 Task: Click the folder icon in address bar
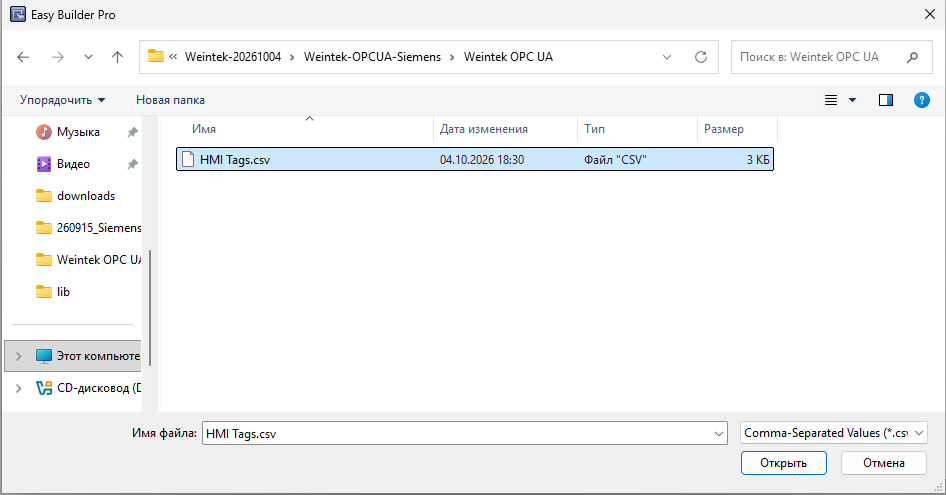click(156, 56)
